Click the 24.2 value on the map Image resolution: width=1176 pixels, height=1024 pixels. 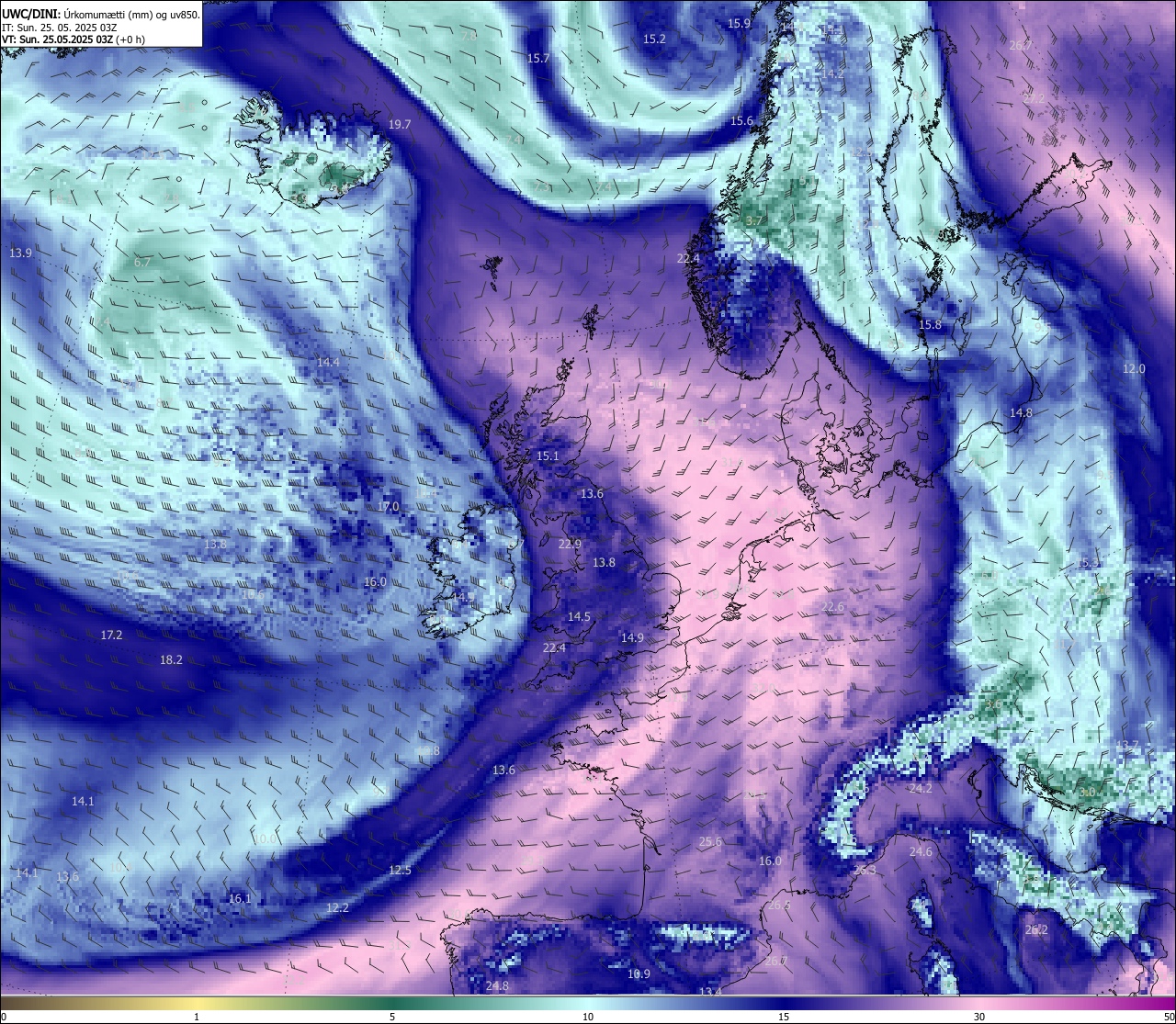click(x=921, y=788)
